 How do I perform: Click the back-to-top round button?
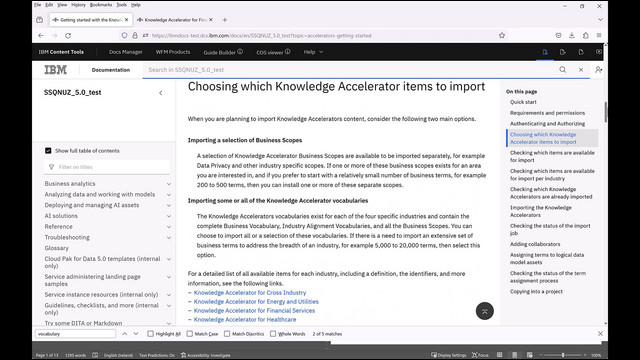[484, 311]
